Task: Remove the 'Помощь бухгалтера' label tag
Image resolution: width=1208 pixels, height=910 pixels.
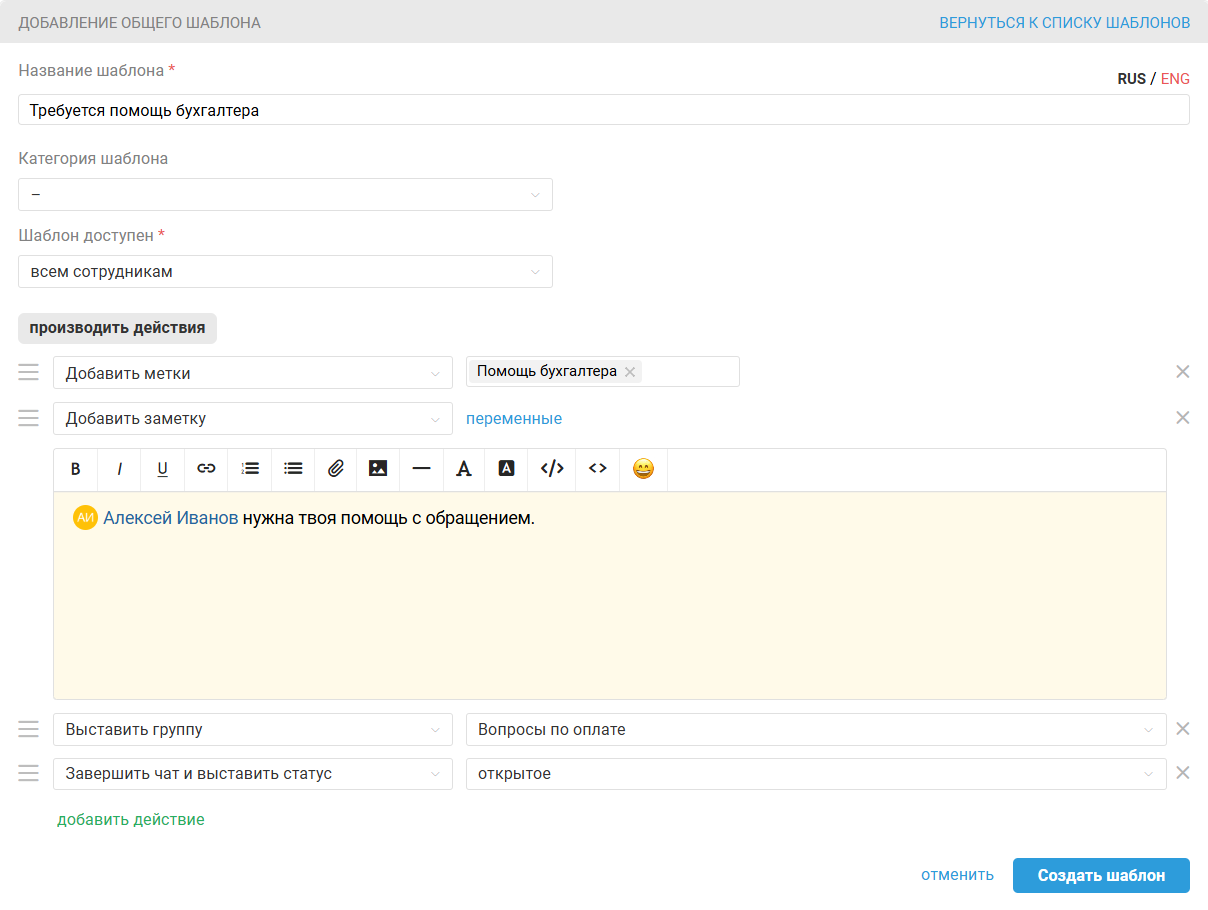Action: click(x=630, y=372)
